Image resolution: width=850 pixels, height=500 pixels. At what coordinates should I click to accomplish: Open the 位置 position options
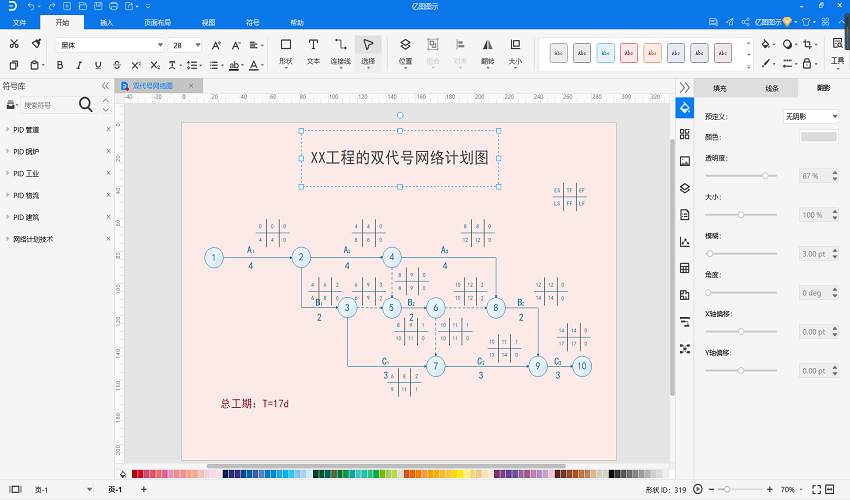pos(405,52)
